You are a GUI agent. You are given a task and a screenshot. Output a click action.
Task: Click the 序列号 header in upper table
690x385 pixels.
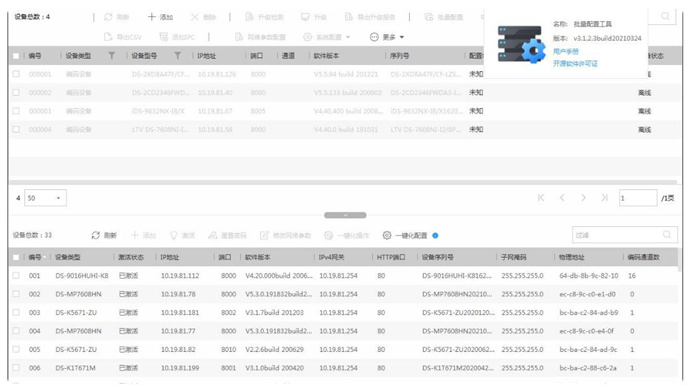(x=400, y=56)
